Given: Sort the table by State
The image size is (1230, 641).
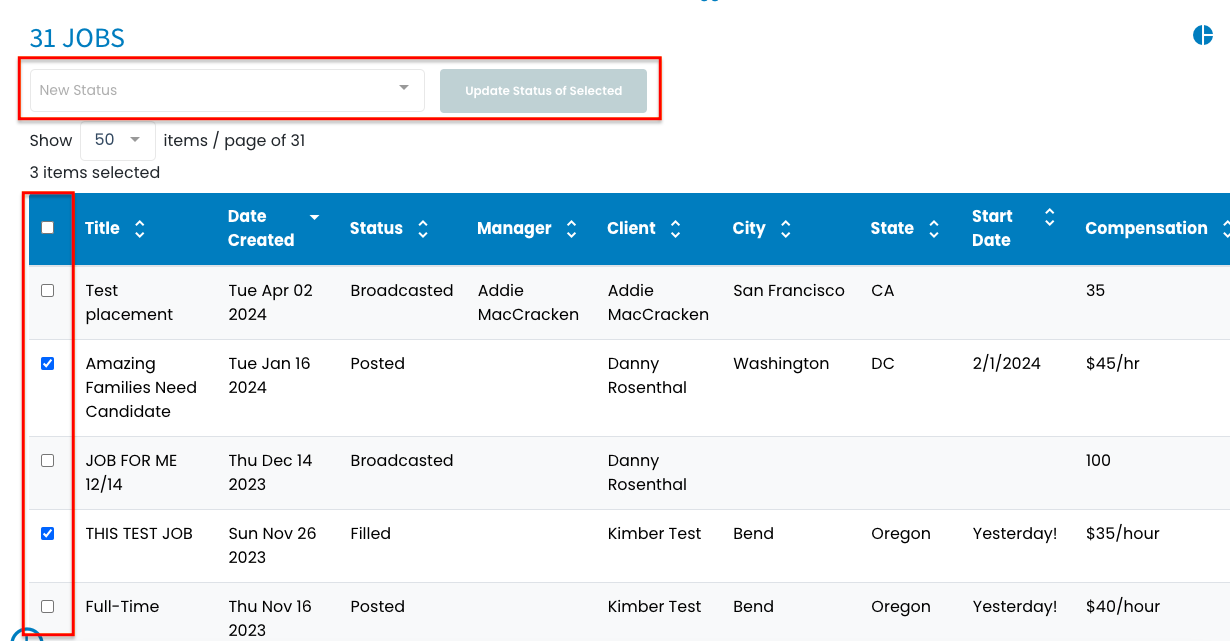Looking at the screenshot, I should 934,228.
